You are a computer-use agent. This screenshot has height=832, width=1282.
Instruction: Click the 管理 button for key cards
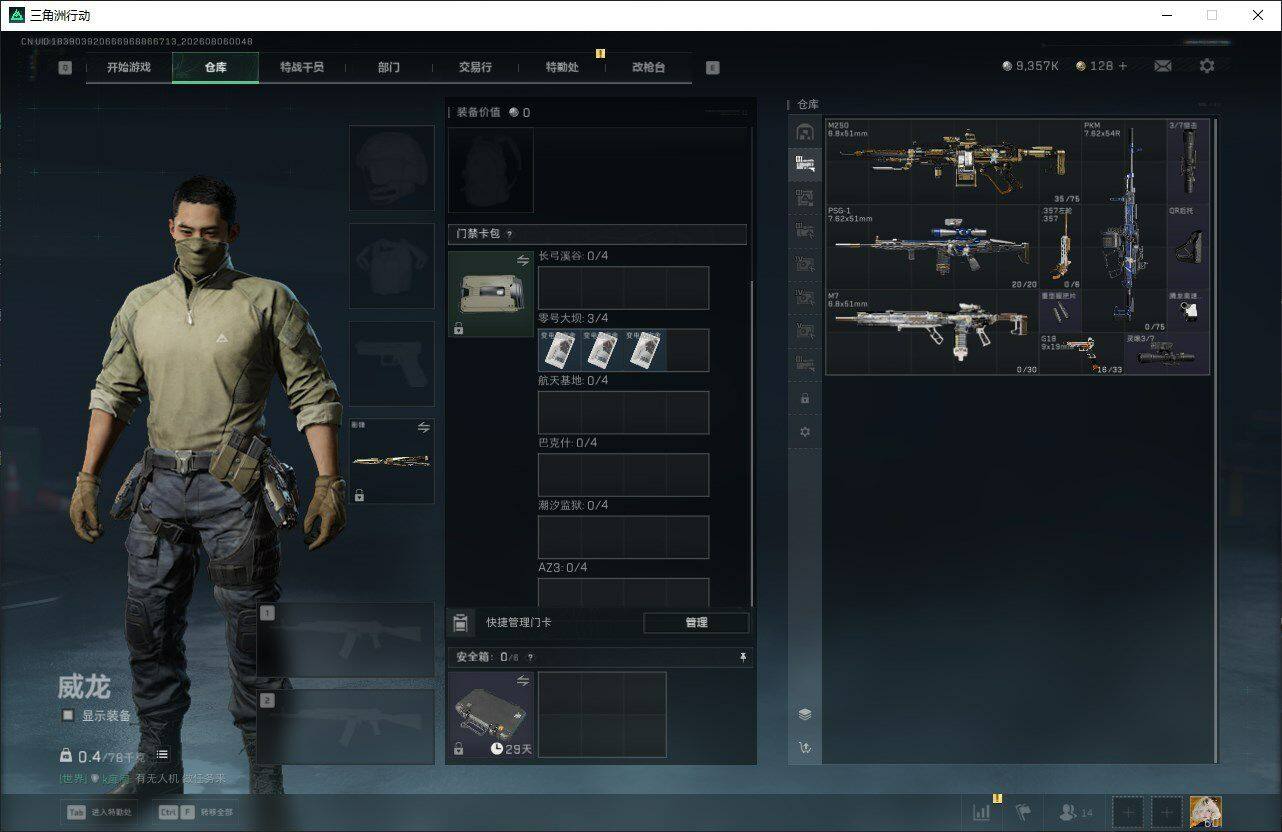pyautogui.click(x=696, y=623)
